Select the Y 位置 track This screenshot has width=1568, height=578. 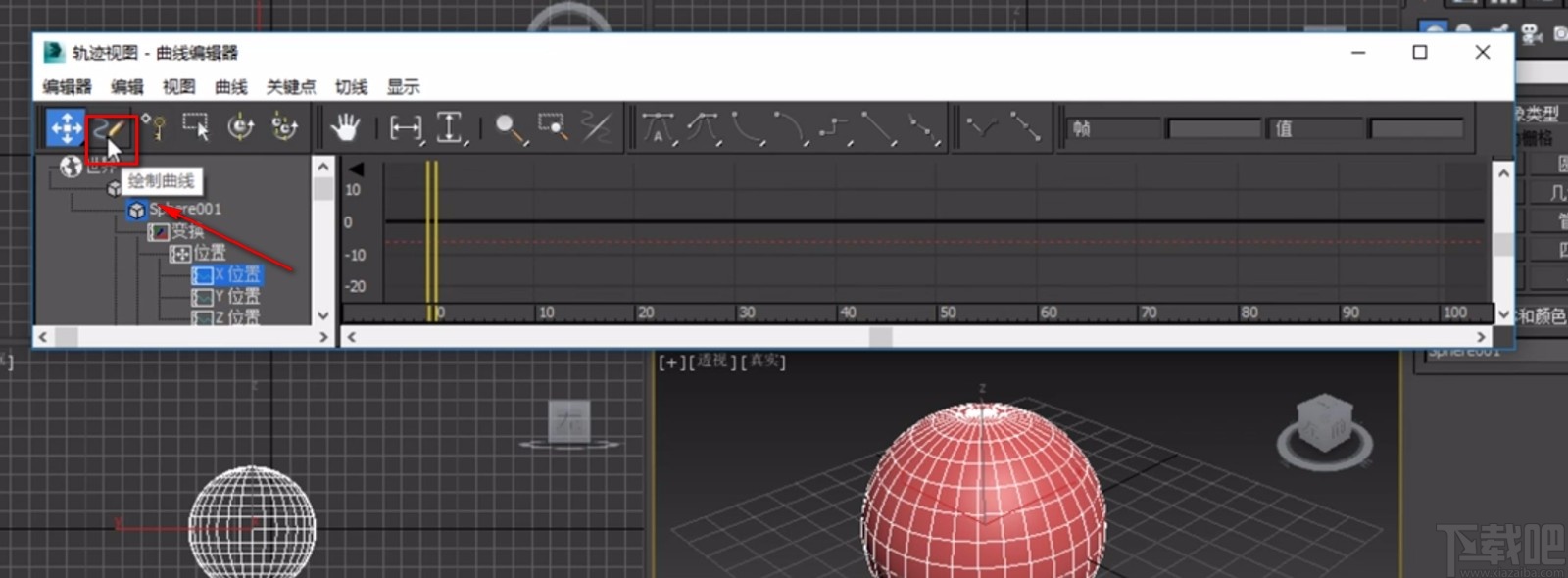(x=237, y=296)
